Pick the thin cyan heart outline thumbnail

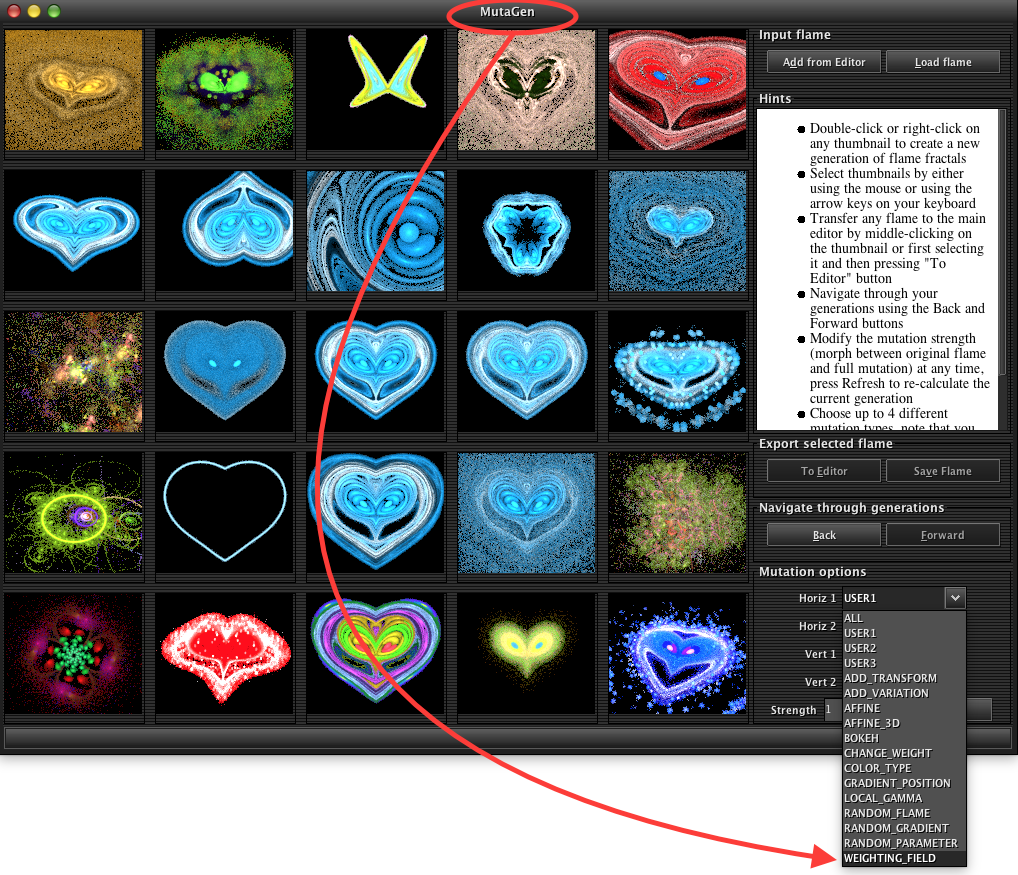point(225,513)
